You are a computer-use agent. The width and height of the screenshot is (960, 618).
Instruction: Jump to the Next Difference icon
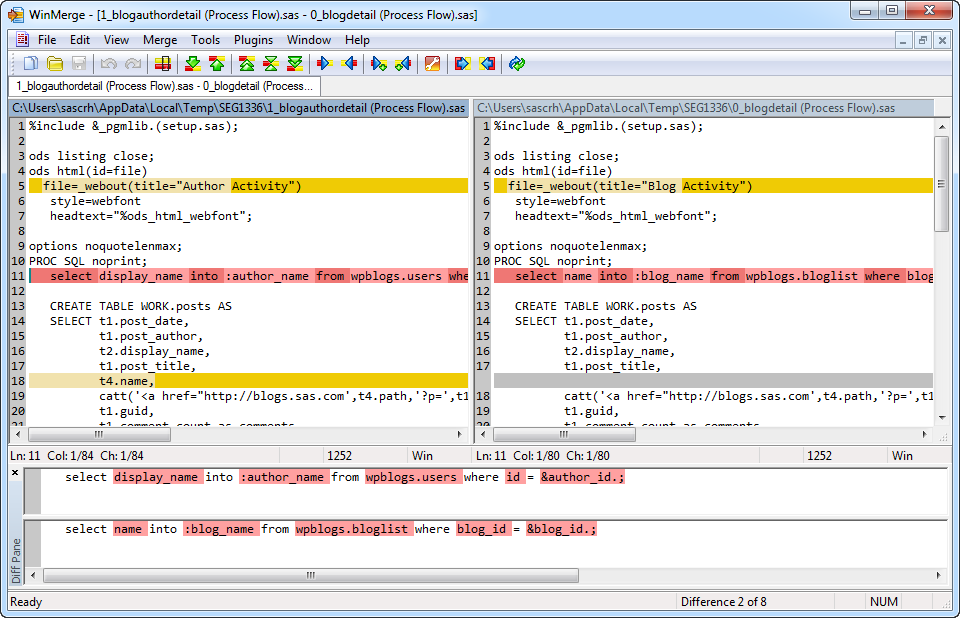(193, 64)
